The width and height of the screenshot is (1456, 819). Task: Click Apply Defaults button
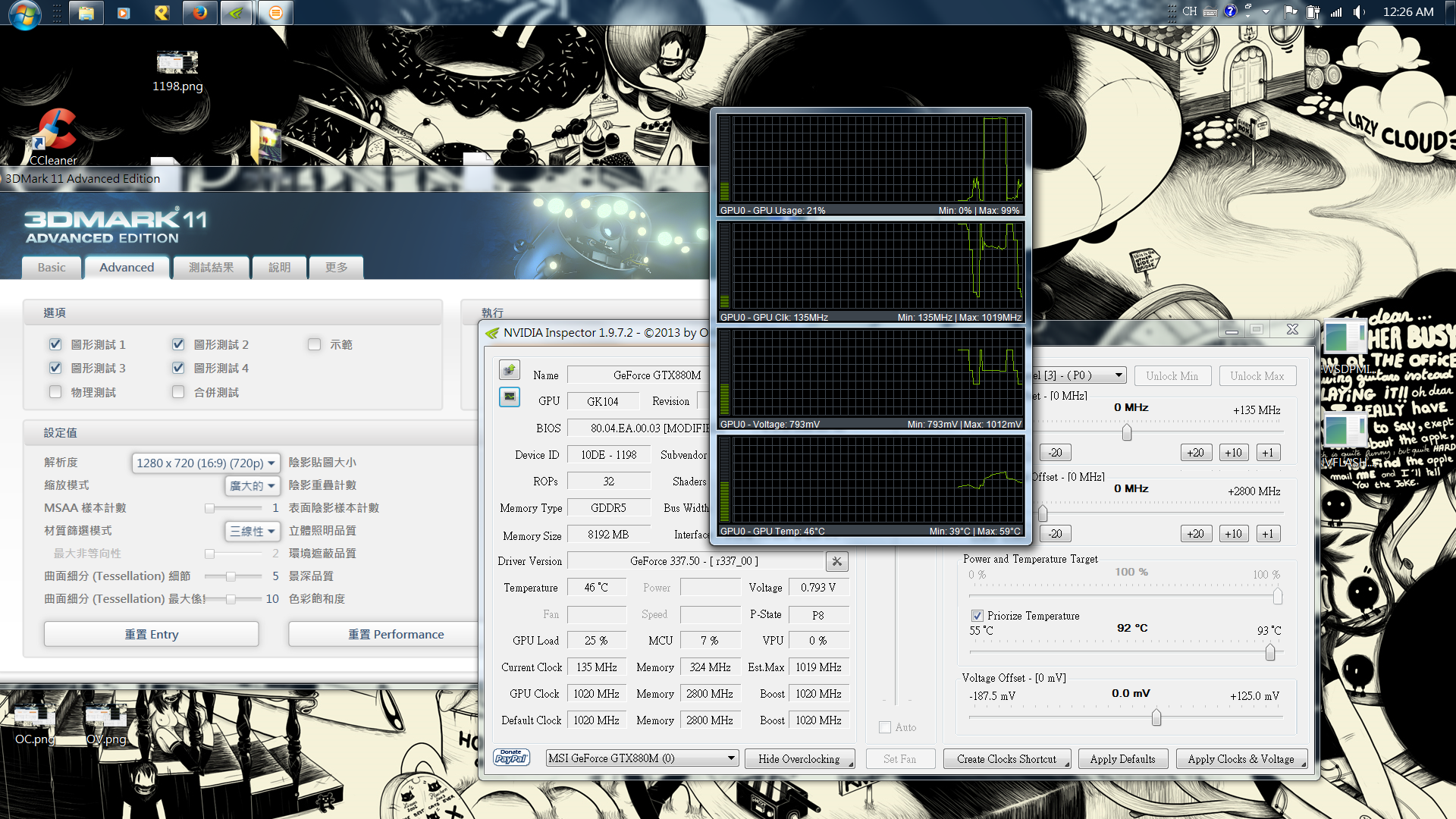(1123, 758)
